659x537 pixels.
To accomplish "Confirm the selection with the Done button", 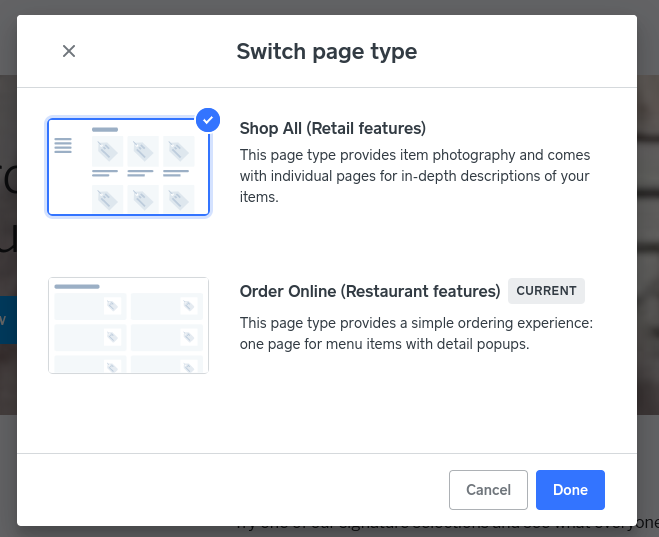I will point(570,490).
